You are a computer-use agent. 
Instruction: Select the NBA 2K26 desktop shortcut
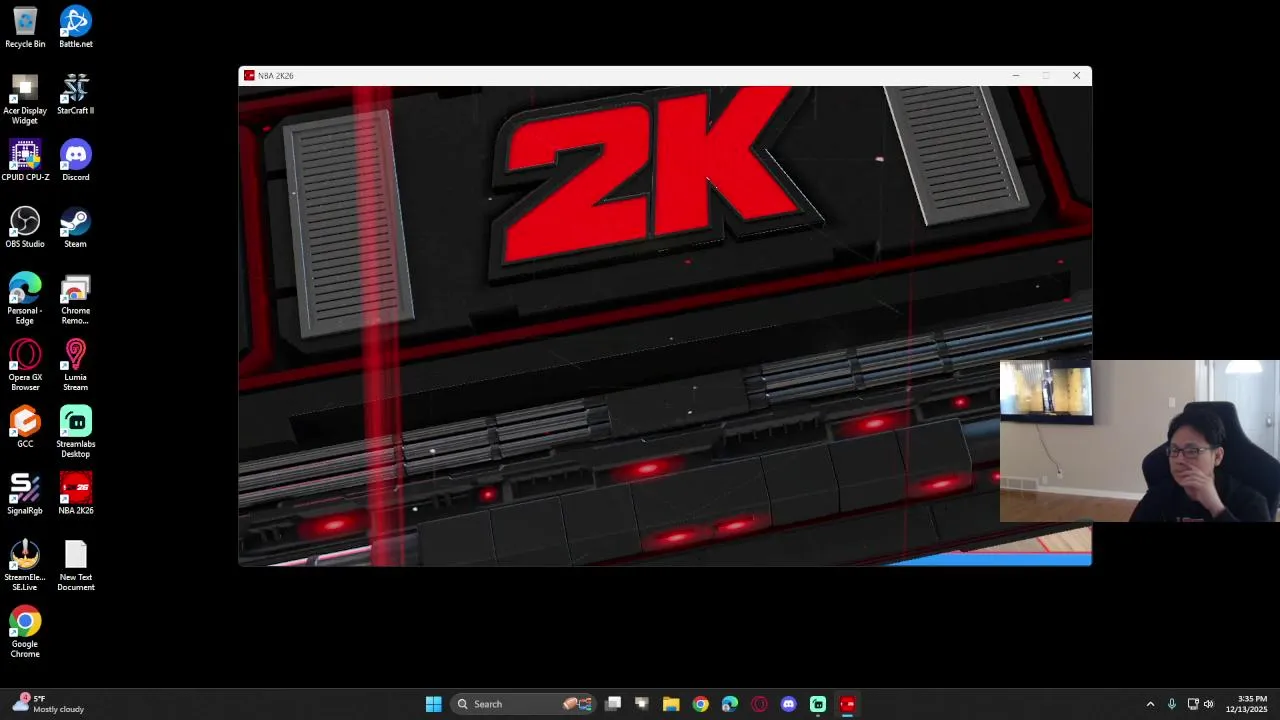point(75,494)
